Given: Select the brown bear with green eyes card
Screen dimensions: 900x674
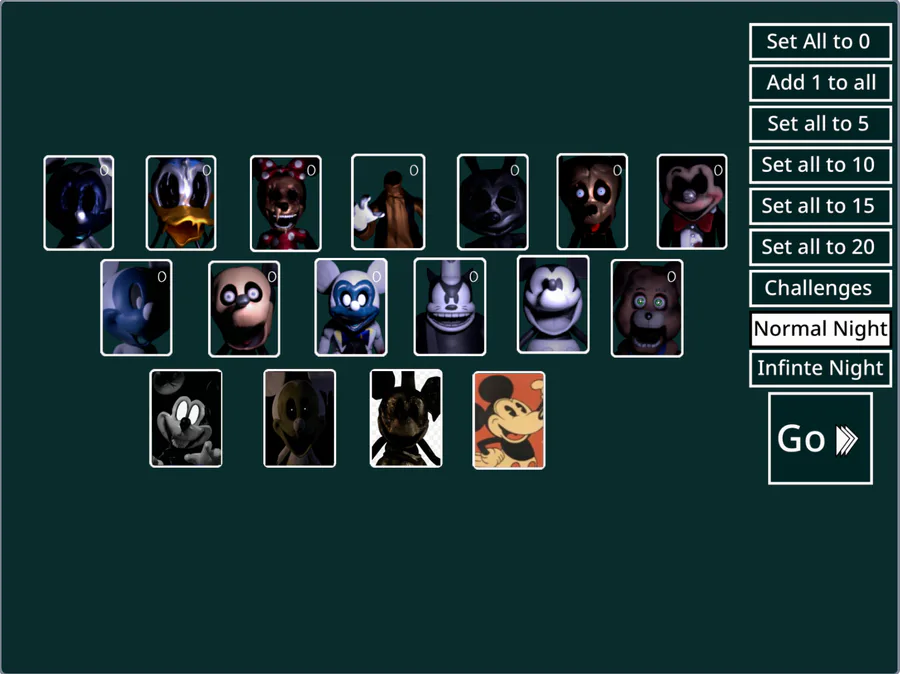Looking at the screenshot, I should coord(647,308).
